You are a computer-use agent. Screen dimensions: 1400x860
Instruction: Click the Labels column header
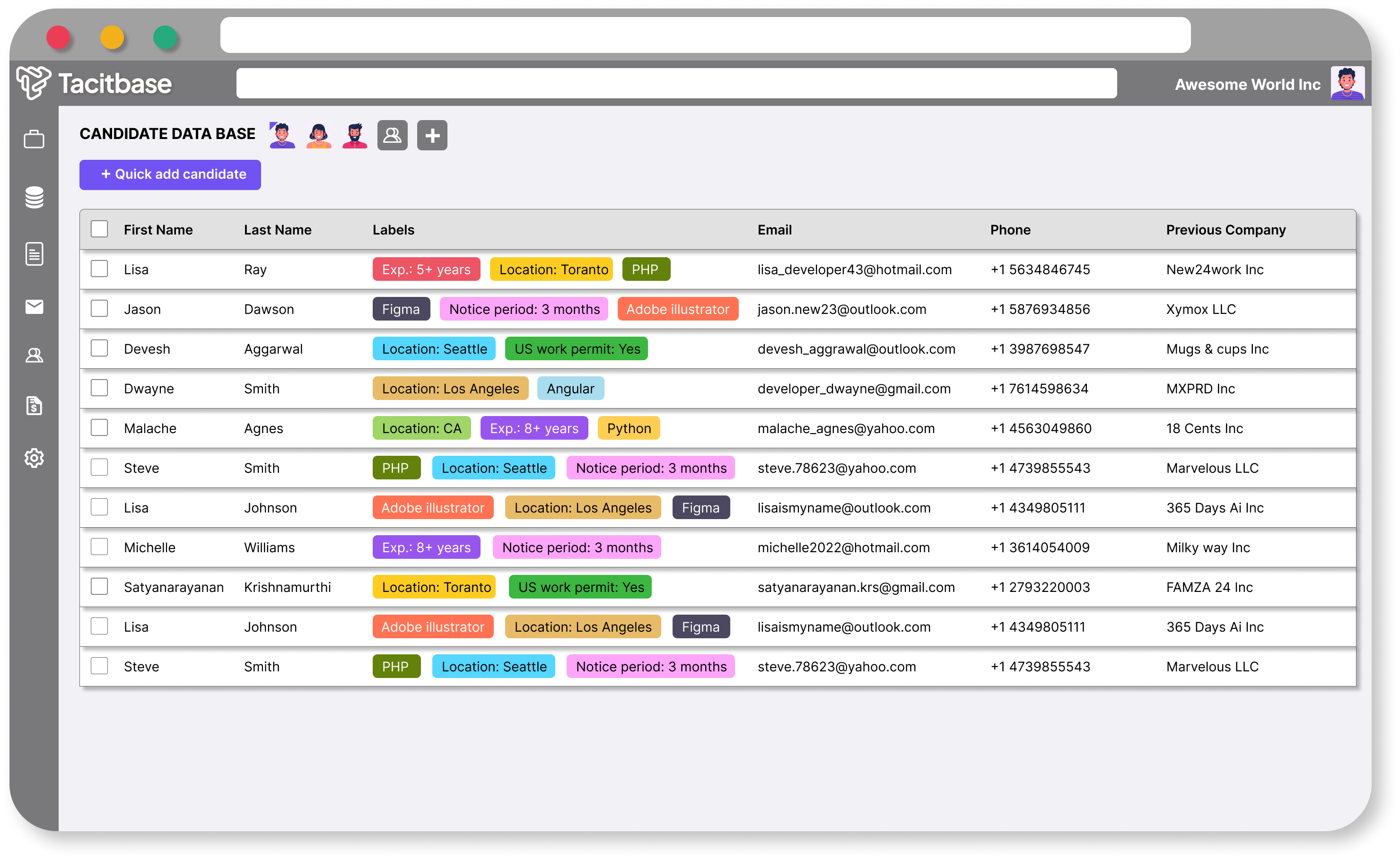[393, 230]
